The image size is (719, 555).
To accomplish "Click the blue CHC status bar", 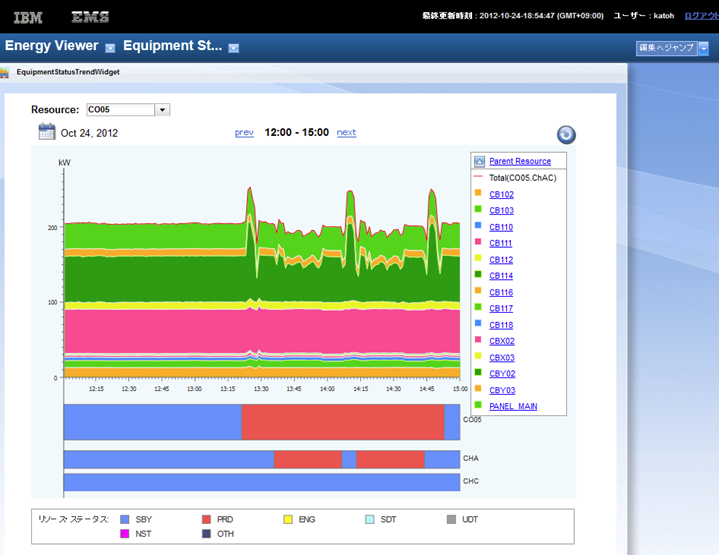I will [262, 482].
